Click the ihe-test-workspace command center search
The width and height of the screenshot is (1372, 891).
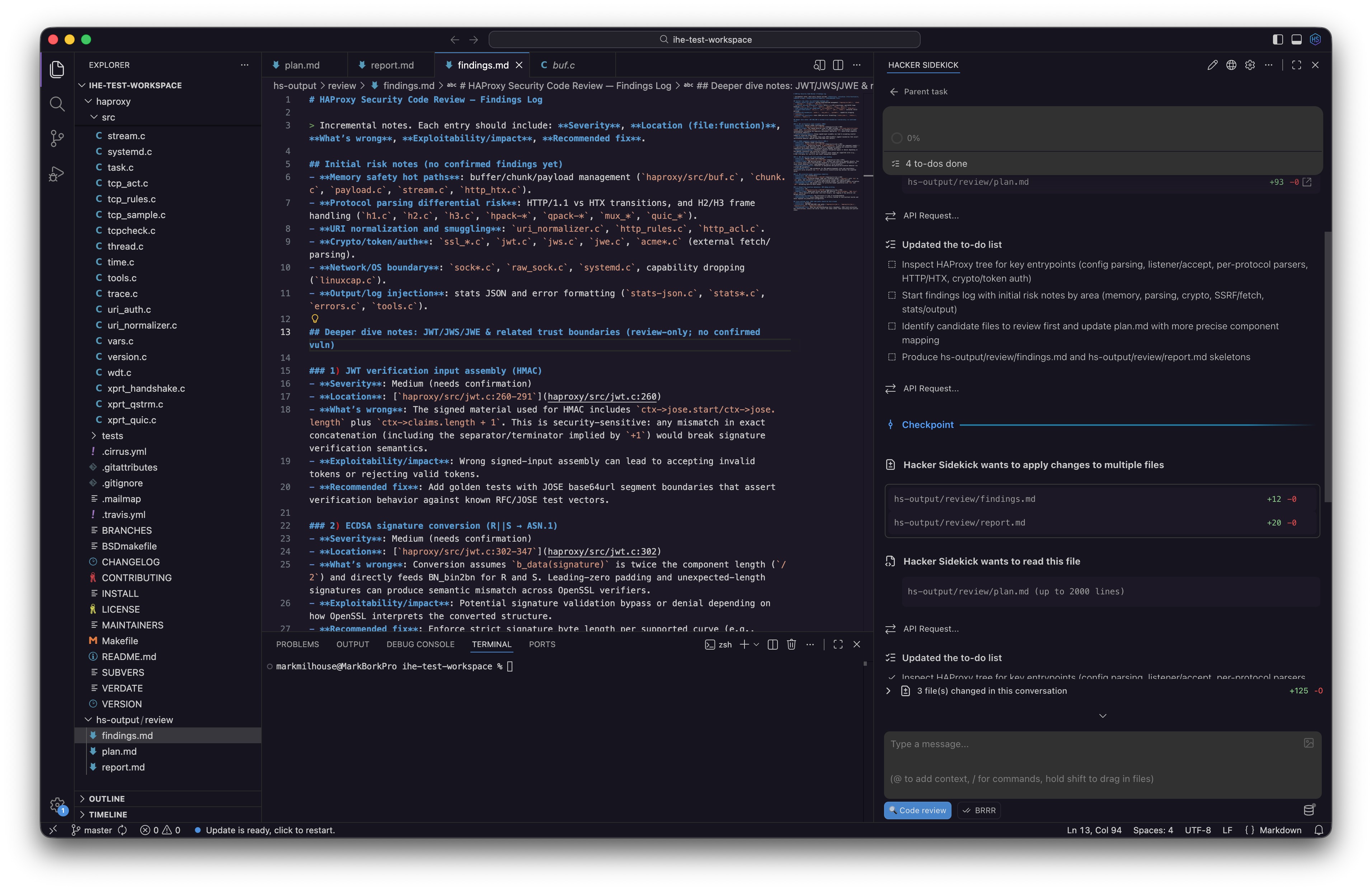click(x=704, y=40)
